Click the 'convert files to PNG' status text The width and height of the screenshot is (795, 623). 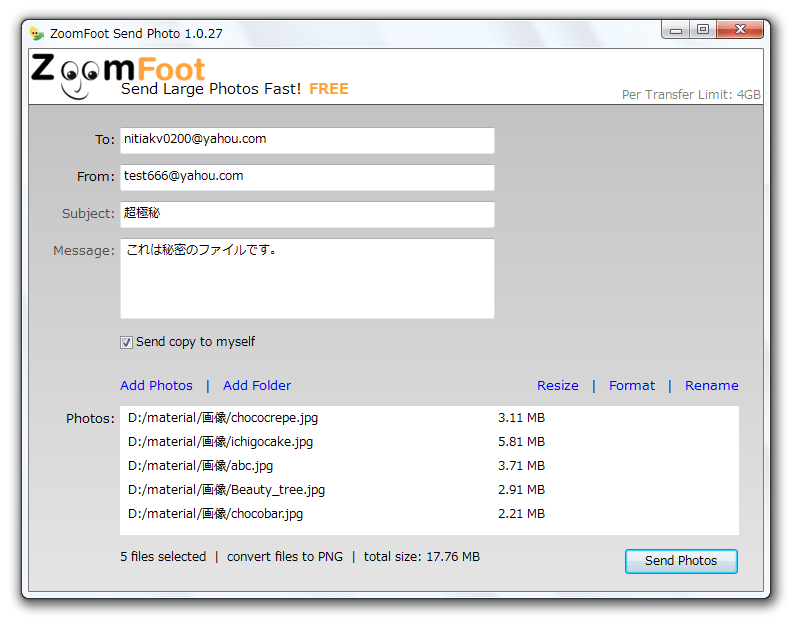(285, 557)
